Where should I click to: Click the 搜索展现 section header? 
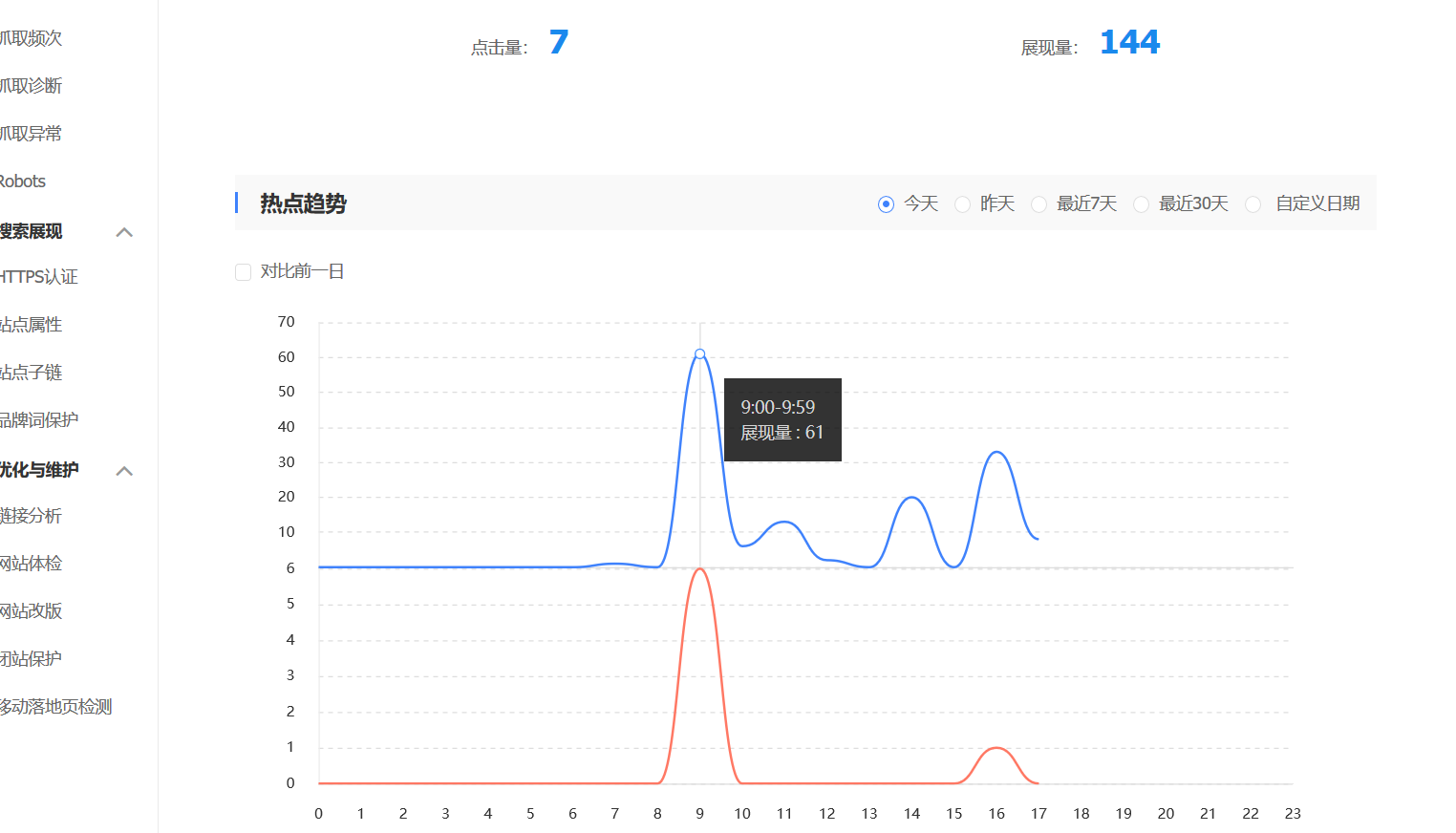[31, 231]
